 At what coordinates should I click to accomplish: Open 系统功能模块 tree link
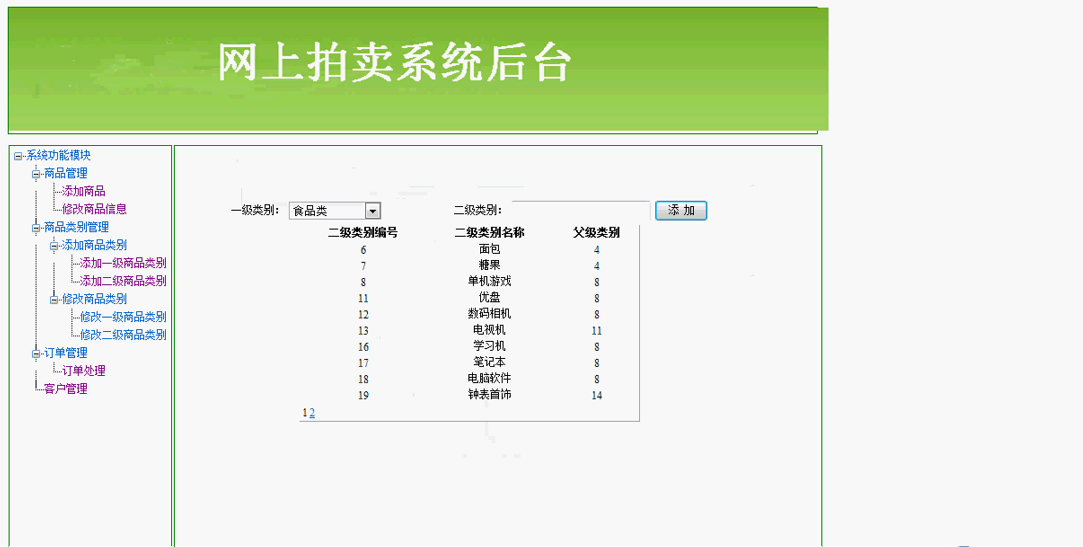pyautogui.click(x=59, y=155)
